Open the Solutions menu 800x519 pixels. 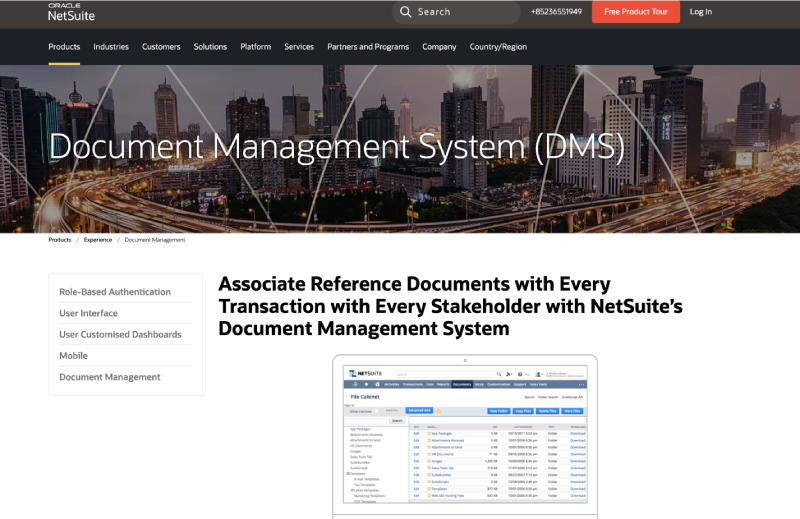[210, 46]
